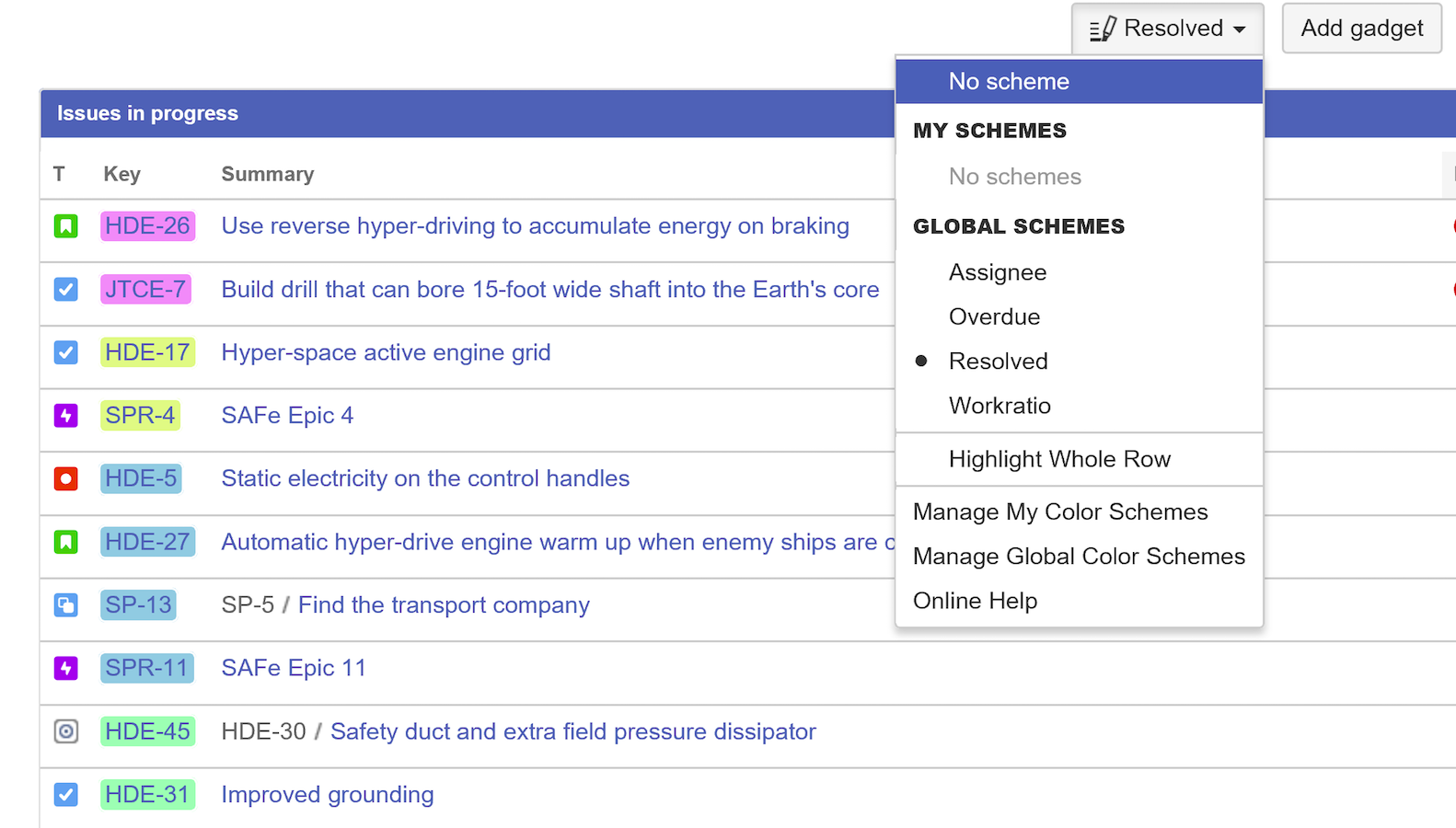The height and width of the screenshot is (828, 1456).
Task: Click the pink HDE-26 key label
Action: tap(147, 226)
